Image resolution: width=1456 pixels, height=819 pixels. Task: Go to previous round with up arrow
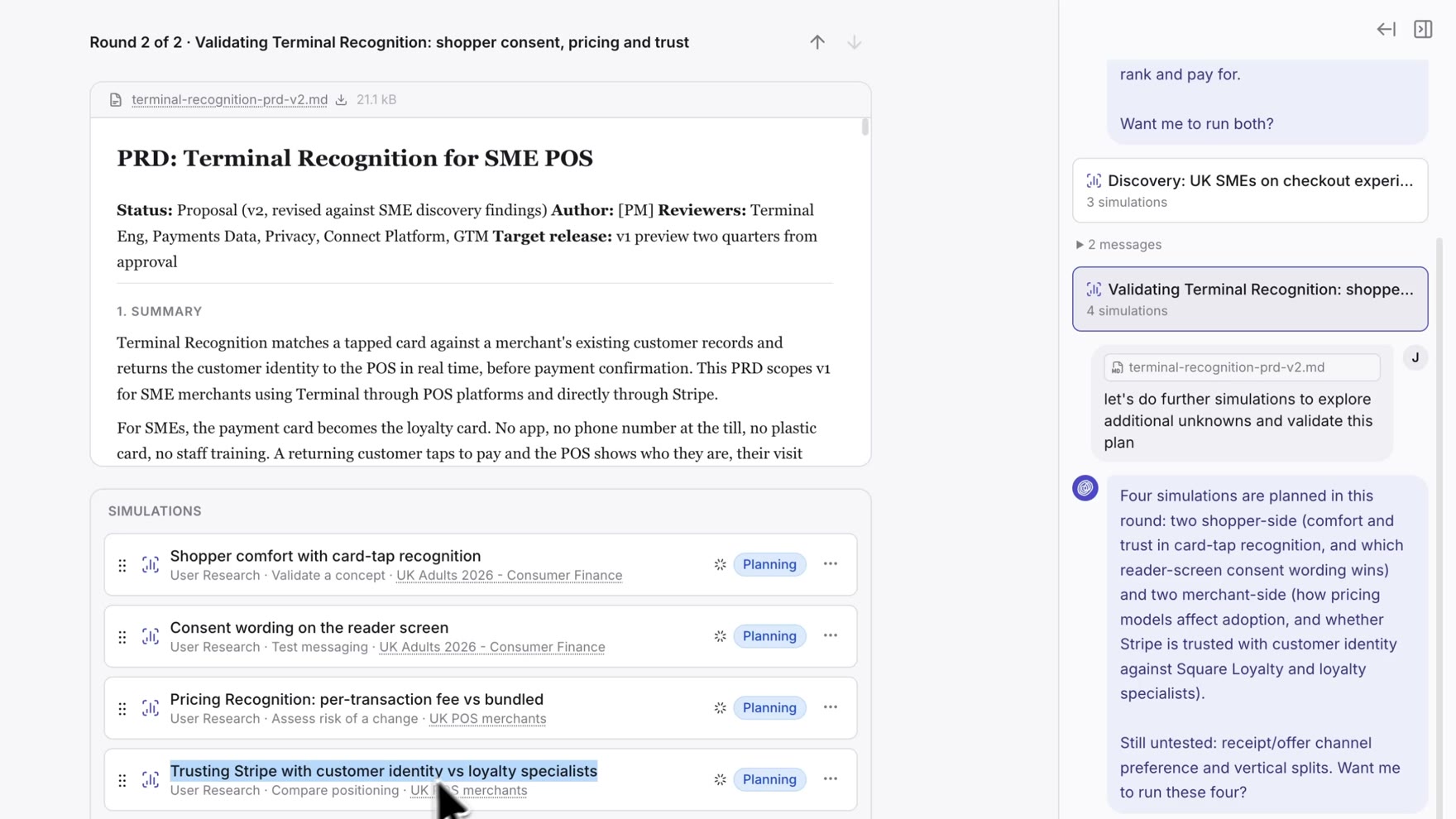817,42
